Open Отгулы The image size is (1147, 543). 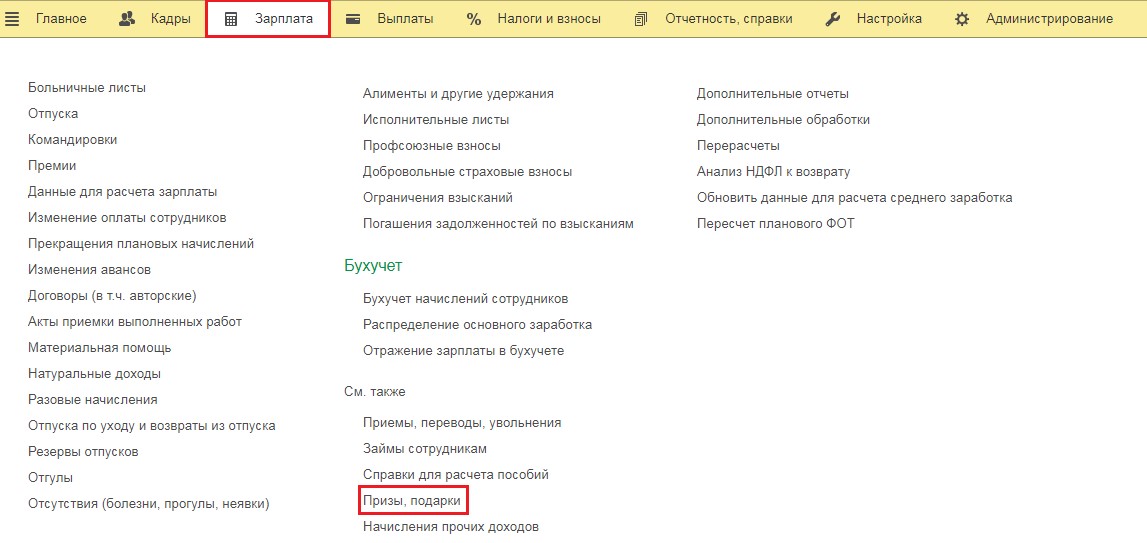(50, 478)
